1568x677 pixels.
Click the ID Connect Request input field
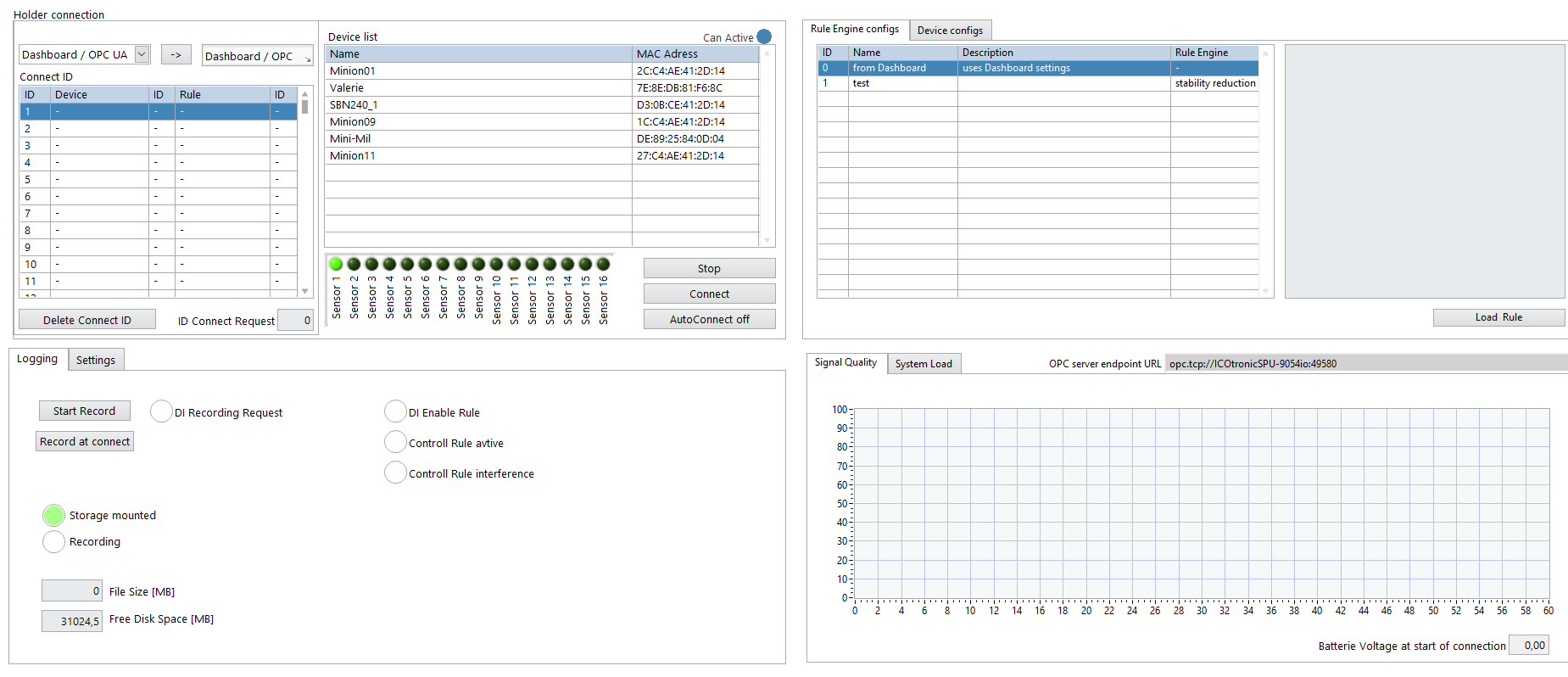[x=295, y=320]
